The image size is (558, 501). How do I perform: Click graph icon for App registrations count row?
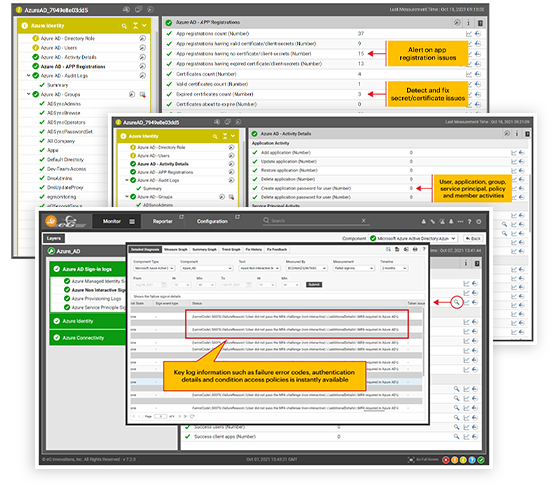(x=469, y=33)
